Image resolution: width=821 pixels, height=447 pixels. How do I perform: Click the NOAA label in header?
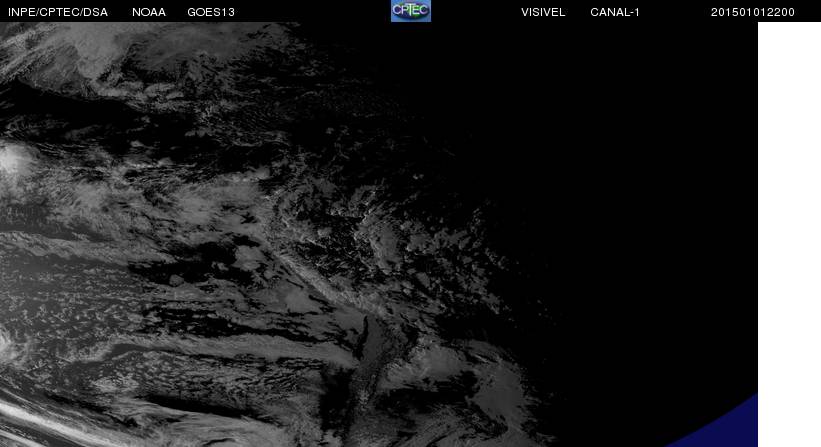149,12
